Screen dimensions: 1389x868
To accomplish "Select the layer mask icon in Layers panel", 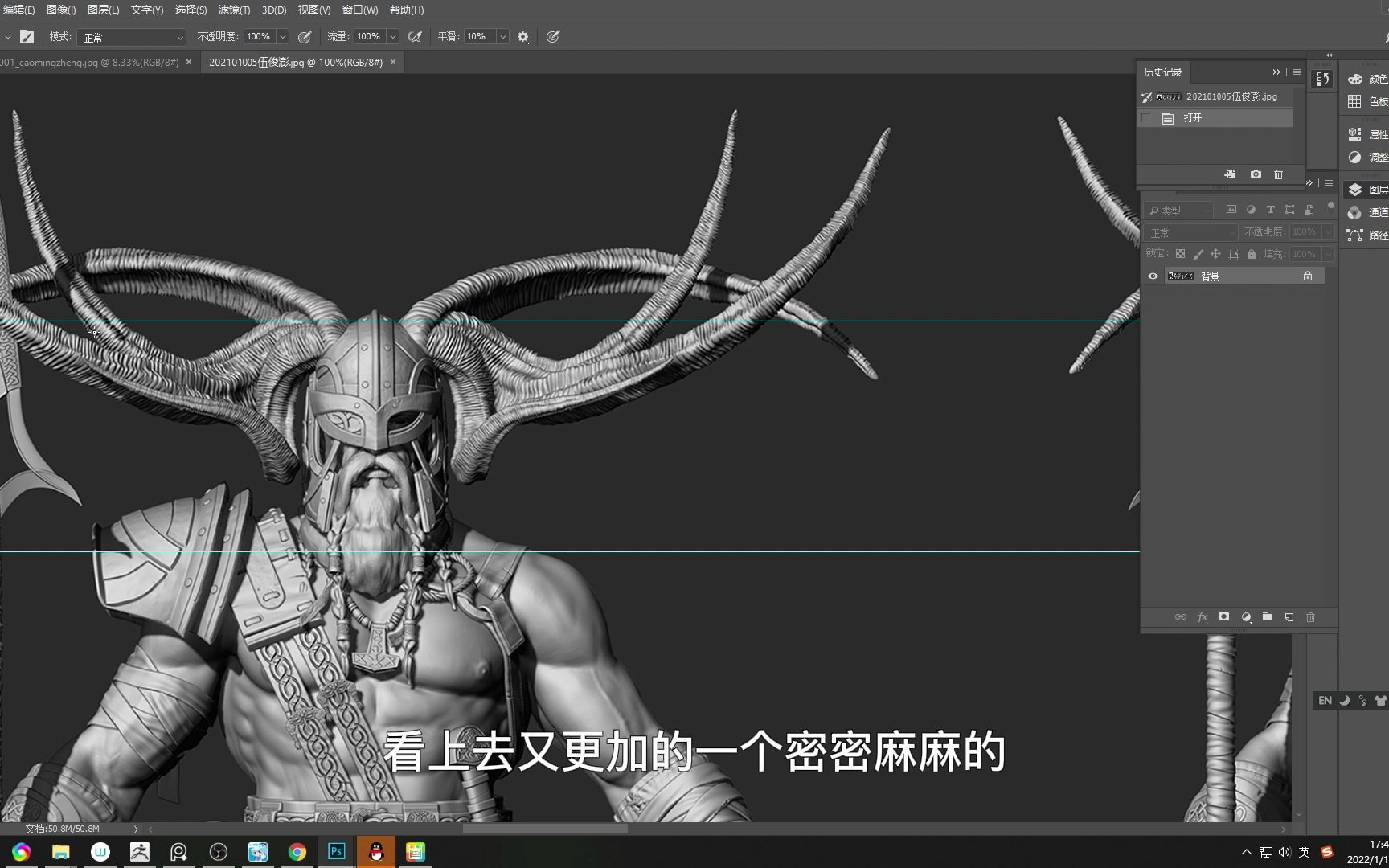I will pos(1223,616).
